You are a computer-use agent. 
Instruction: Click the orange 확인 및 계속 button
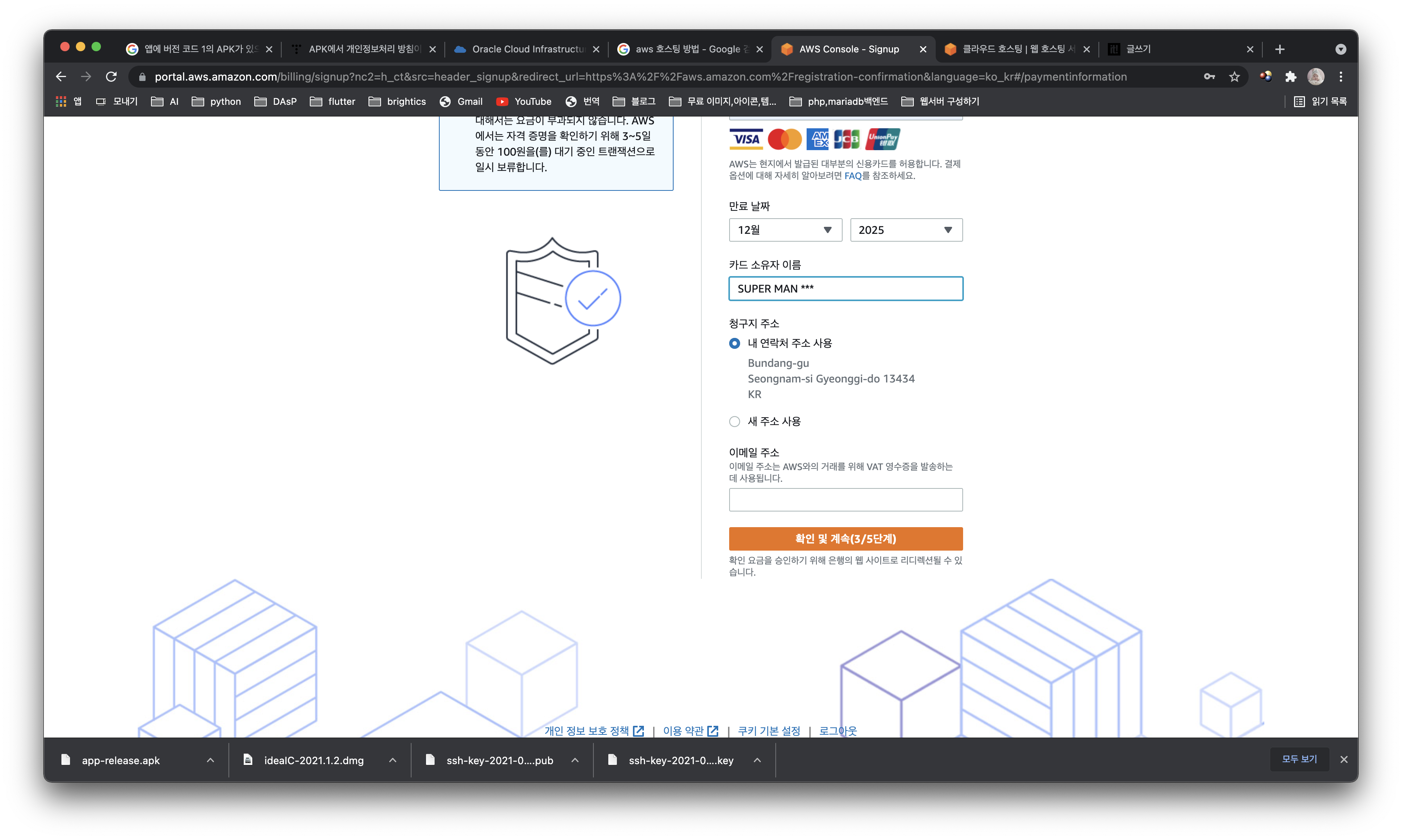[845, 538]
